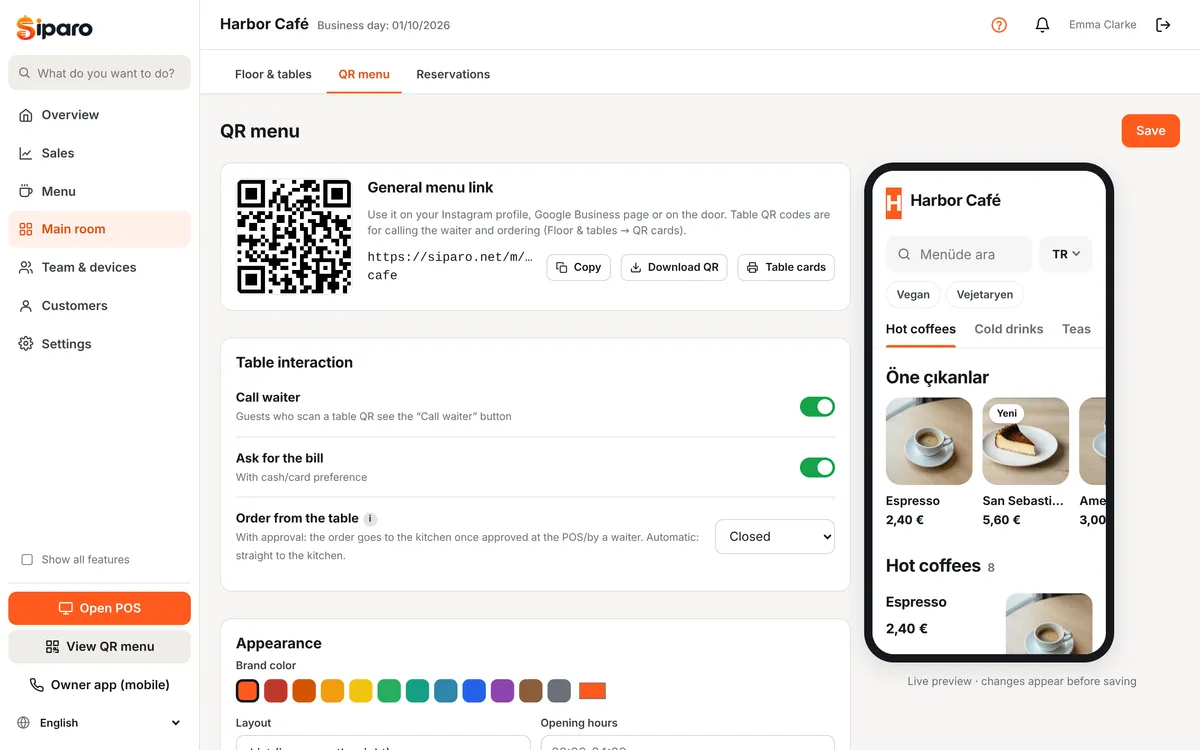The width and height of the screenshot is (1200, 750).
Task: Click the Harbor Café H logo in preview
Action: click(x=894, y=202)
